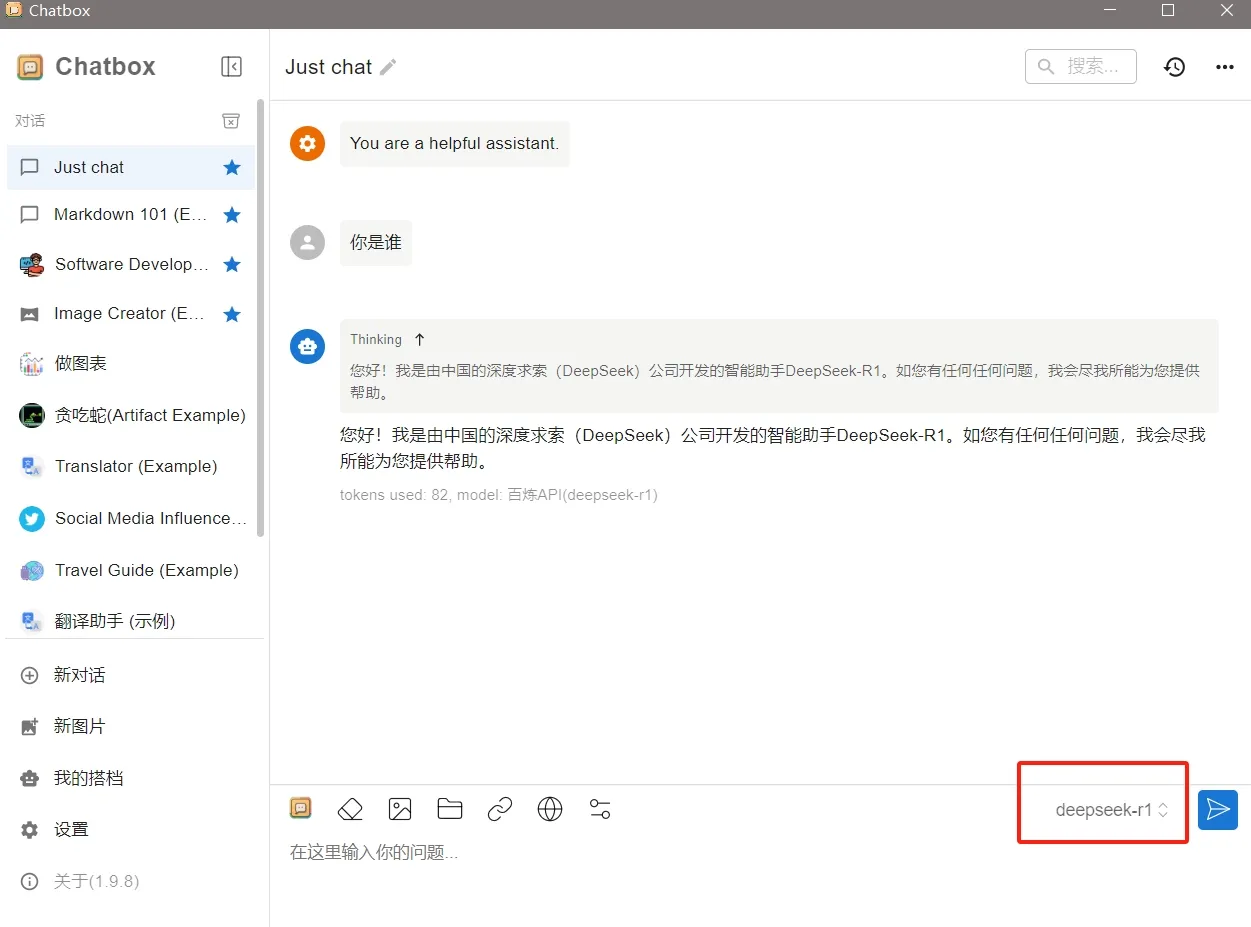Clear context with the eraser icon

click(x=350, y=809)
